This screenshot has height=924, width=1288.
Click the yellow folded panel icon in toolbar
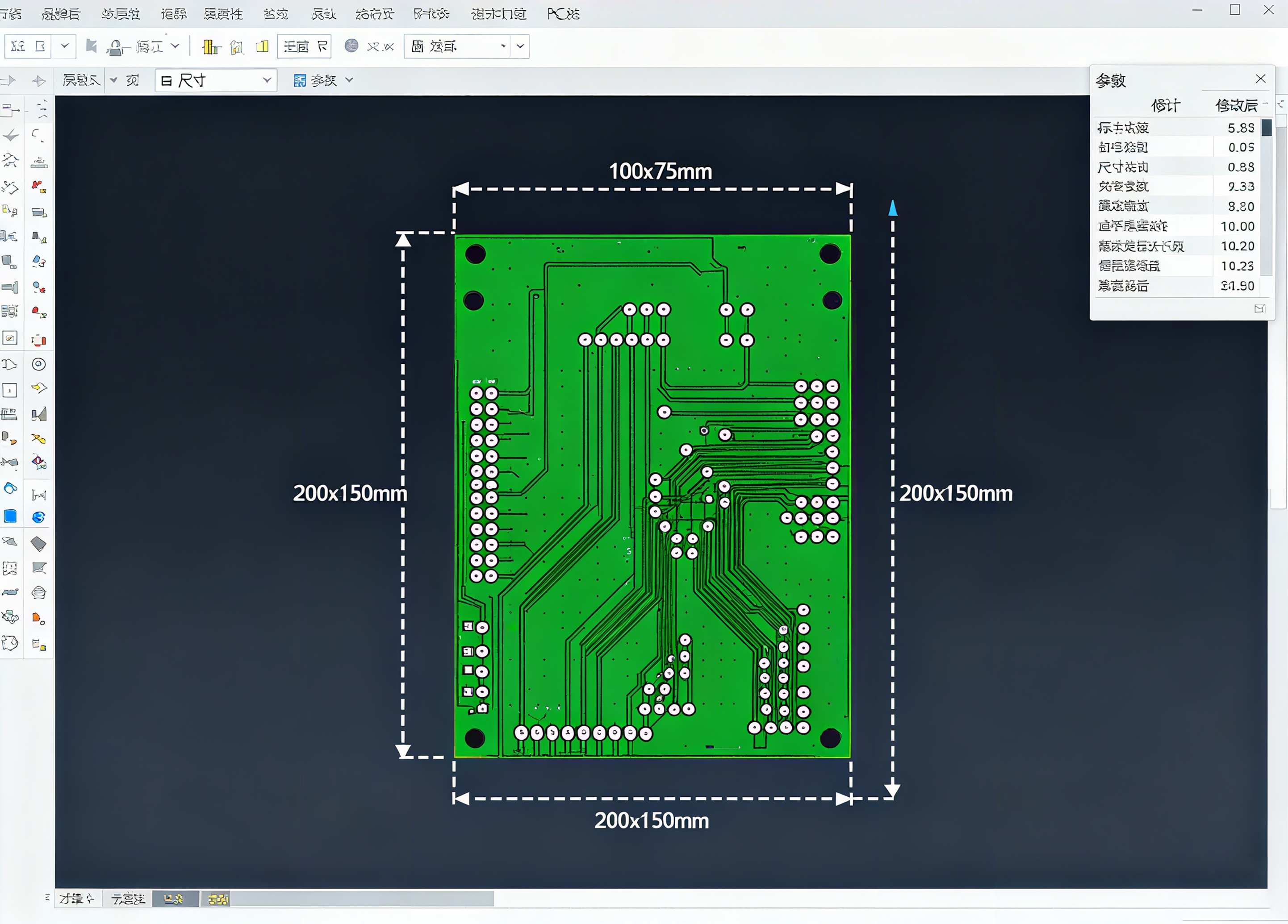pos(262,46)
